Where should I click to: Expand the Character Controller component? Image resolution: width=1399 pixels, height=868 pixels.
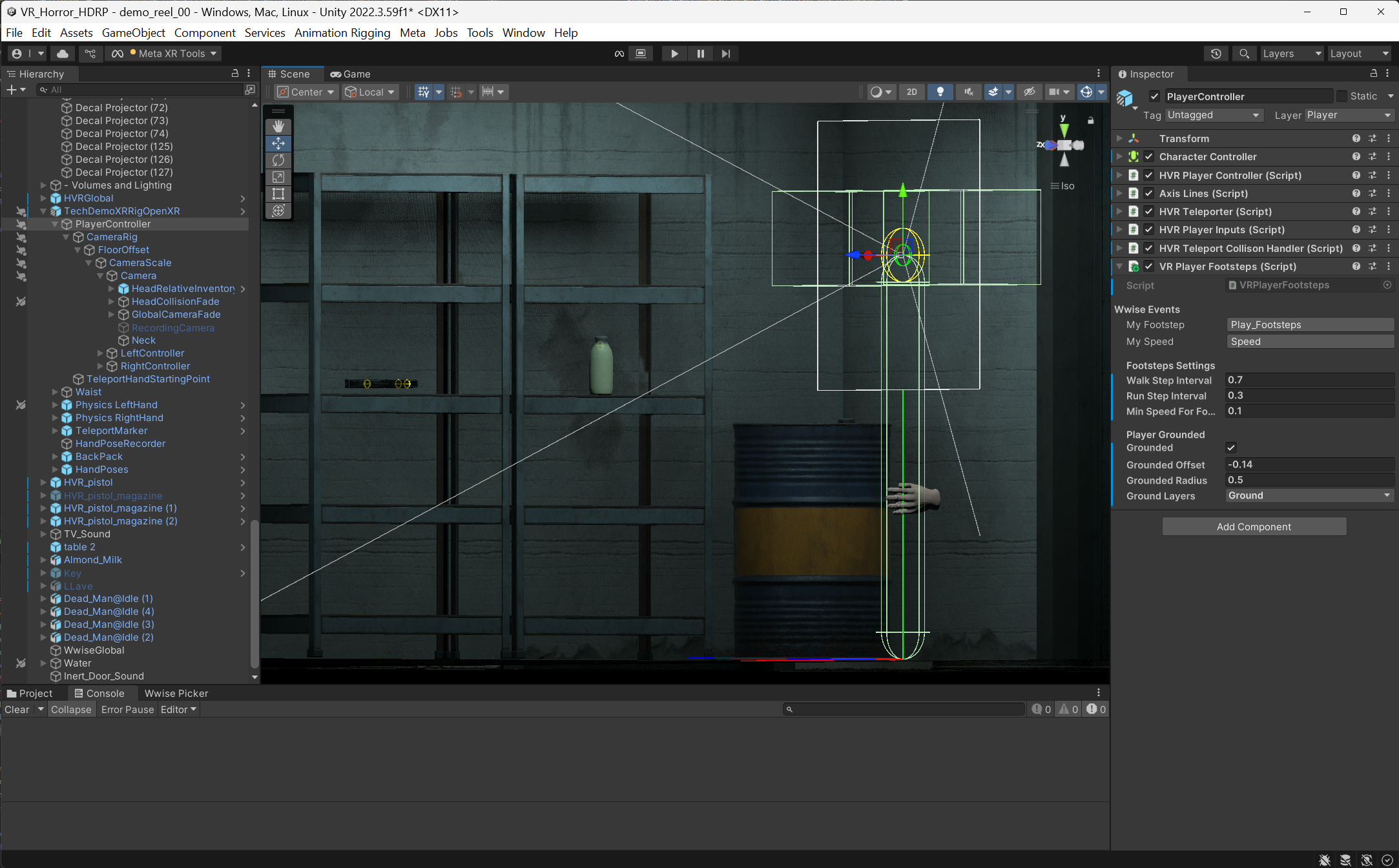pos(1119,156)
